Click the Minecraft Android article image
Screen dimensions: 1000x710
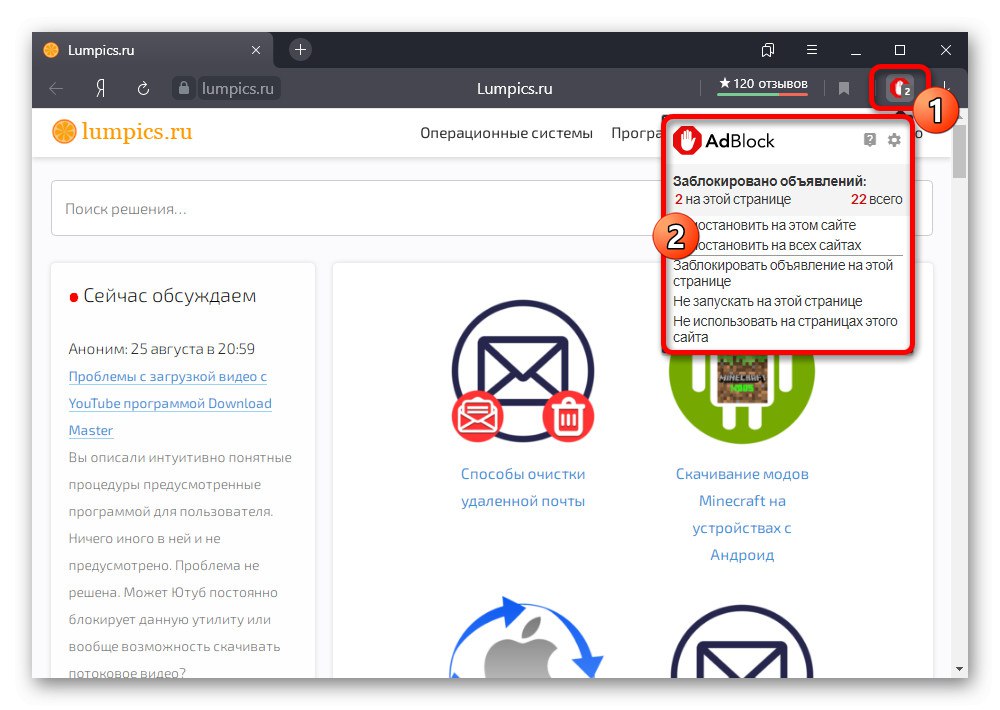pos(742,397)
